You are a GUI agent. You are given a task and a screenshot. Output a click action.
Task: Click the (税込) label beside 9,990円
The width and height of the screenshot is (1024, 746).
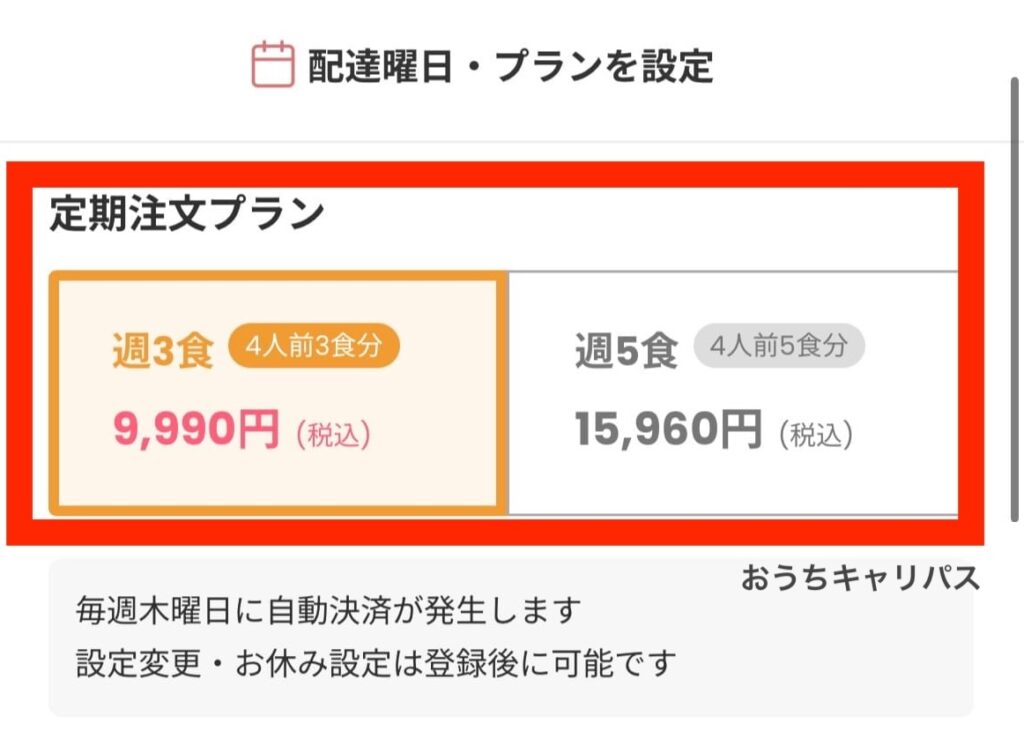pos(333,434)
